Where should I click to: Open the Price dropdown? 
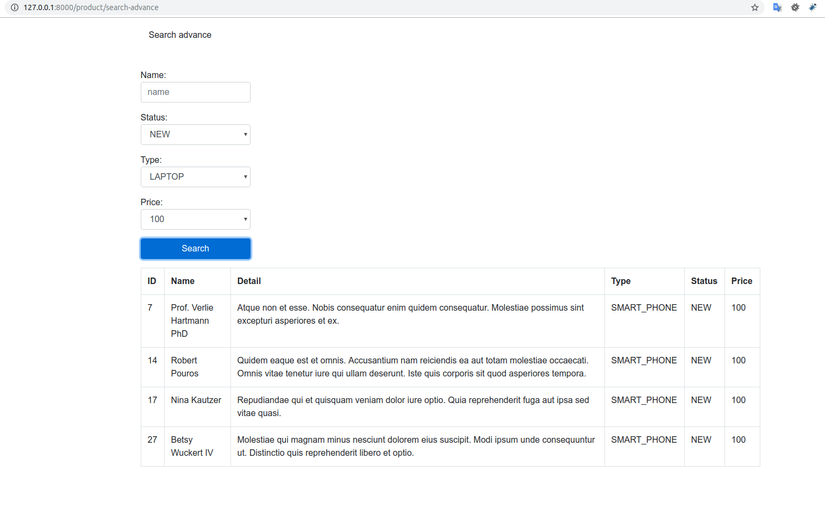click(195, 219)
